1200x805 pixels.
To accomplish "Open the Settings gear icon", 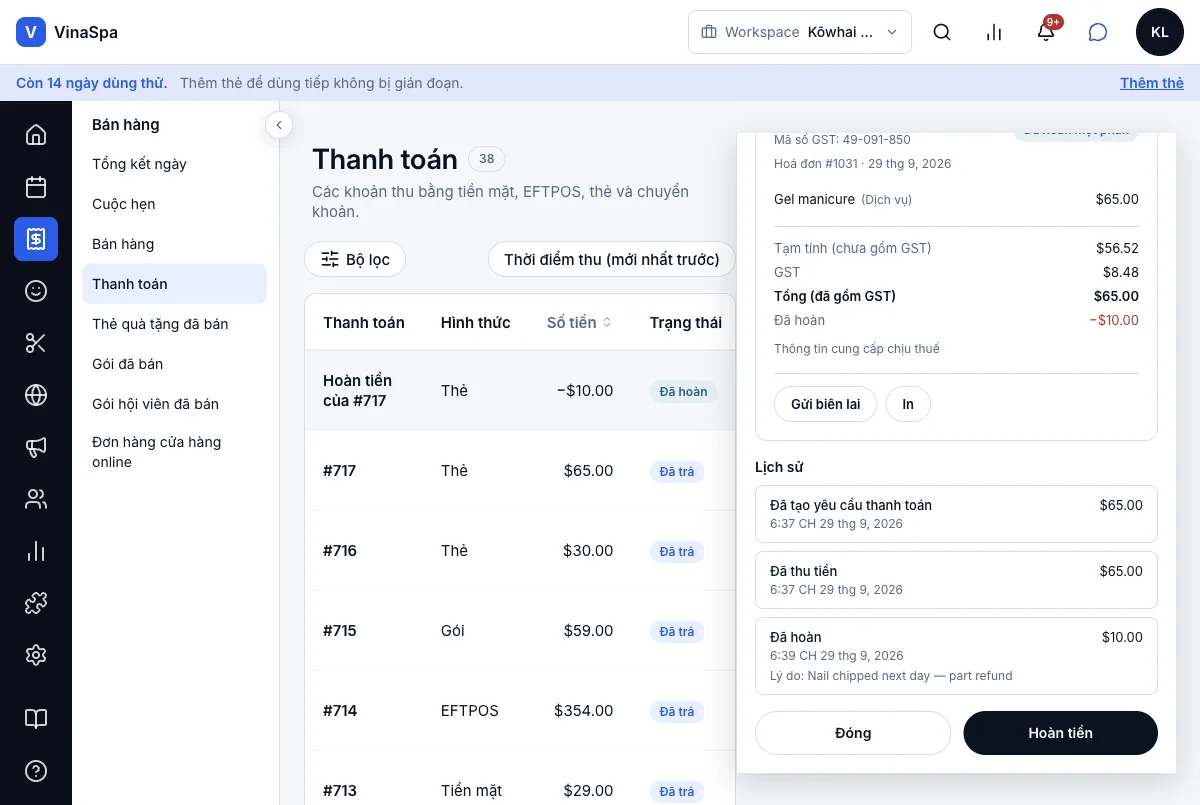I will coord(36,655).
